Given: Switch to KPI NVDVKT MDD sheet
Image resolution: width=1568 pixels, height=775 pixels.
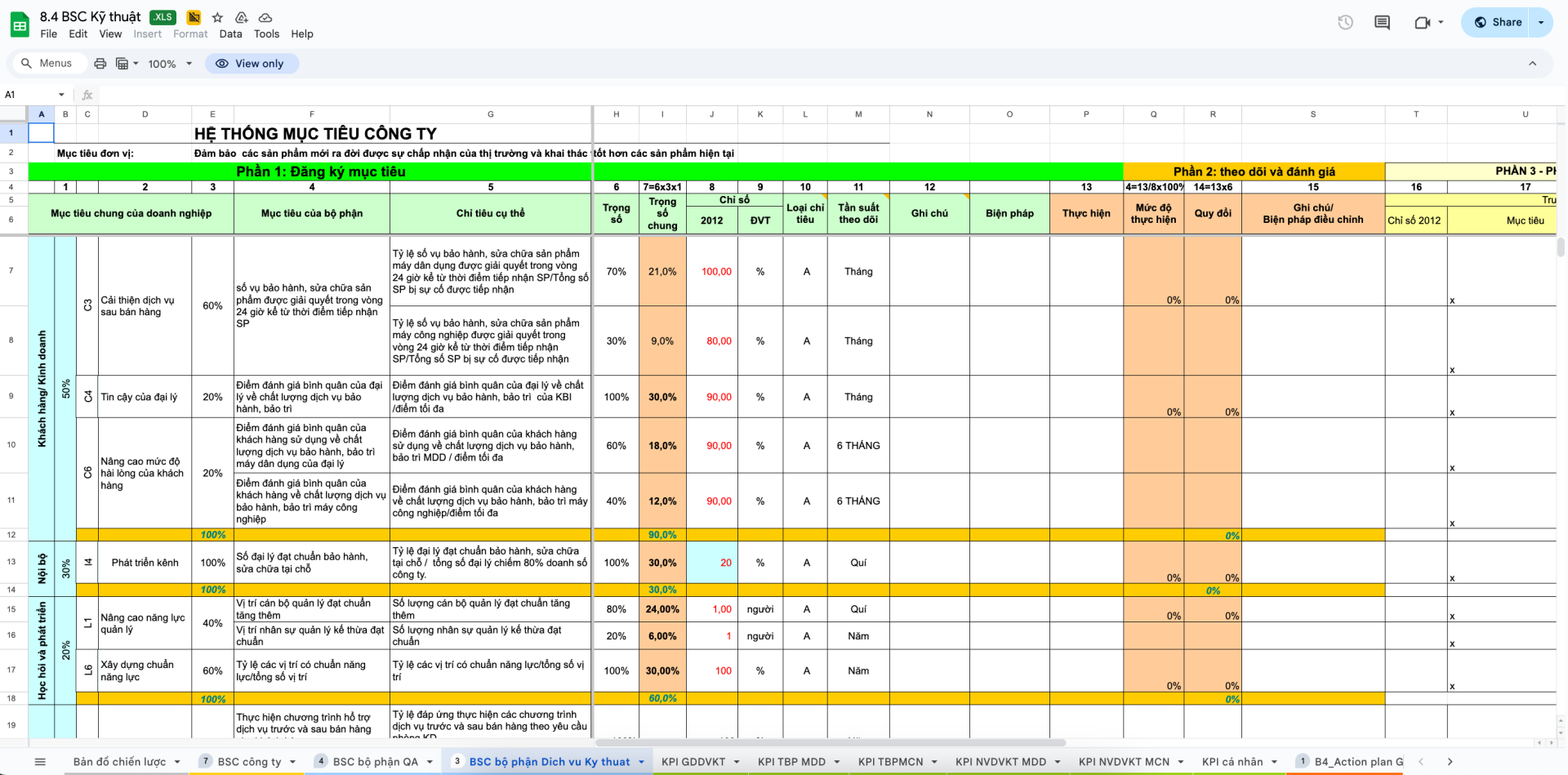Looking at the screenshot, I should click(1000, 762).
